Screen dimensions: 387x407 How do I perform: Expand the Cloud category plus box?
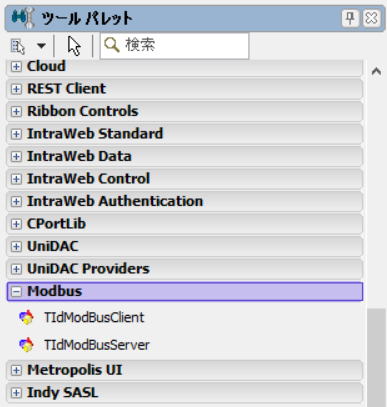click(16, 67)
